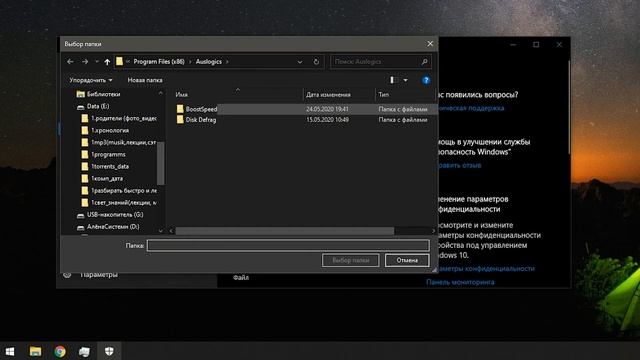Change the view layout icon
The width and height of the screenshot is (640, 360).
pyautogui.click(x=393, y=80)
